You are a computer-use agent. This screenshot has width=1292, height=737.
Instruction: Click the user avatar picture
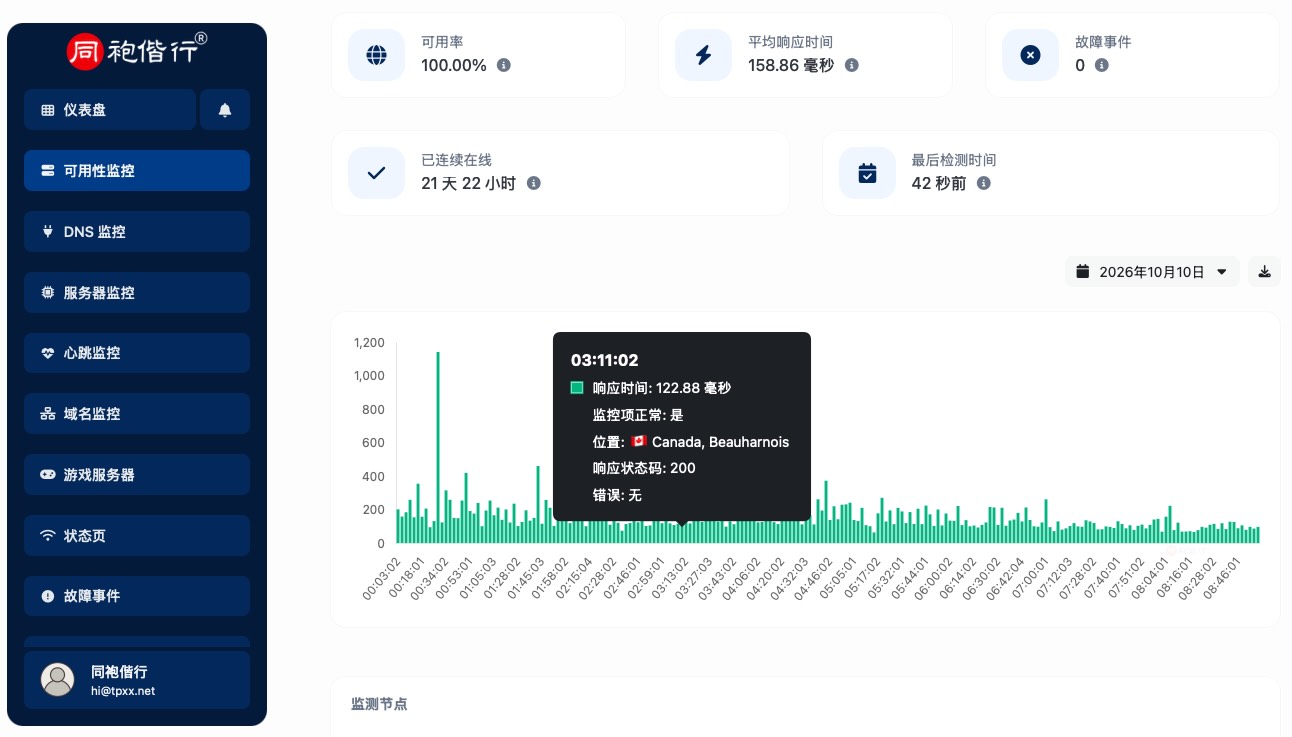click(x=57, y=679)
